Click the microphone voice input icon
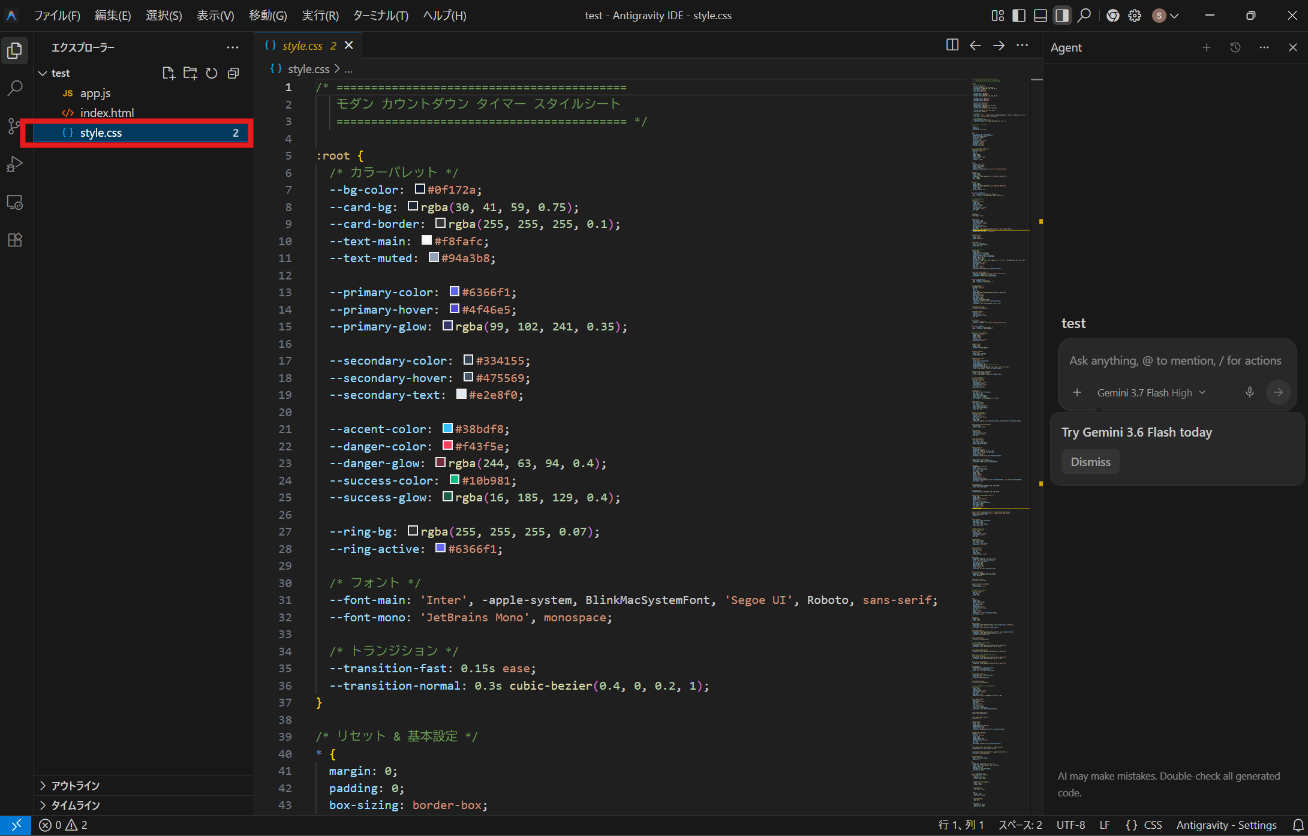The image size is (1308, 836). point(1249,393)
